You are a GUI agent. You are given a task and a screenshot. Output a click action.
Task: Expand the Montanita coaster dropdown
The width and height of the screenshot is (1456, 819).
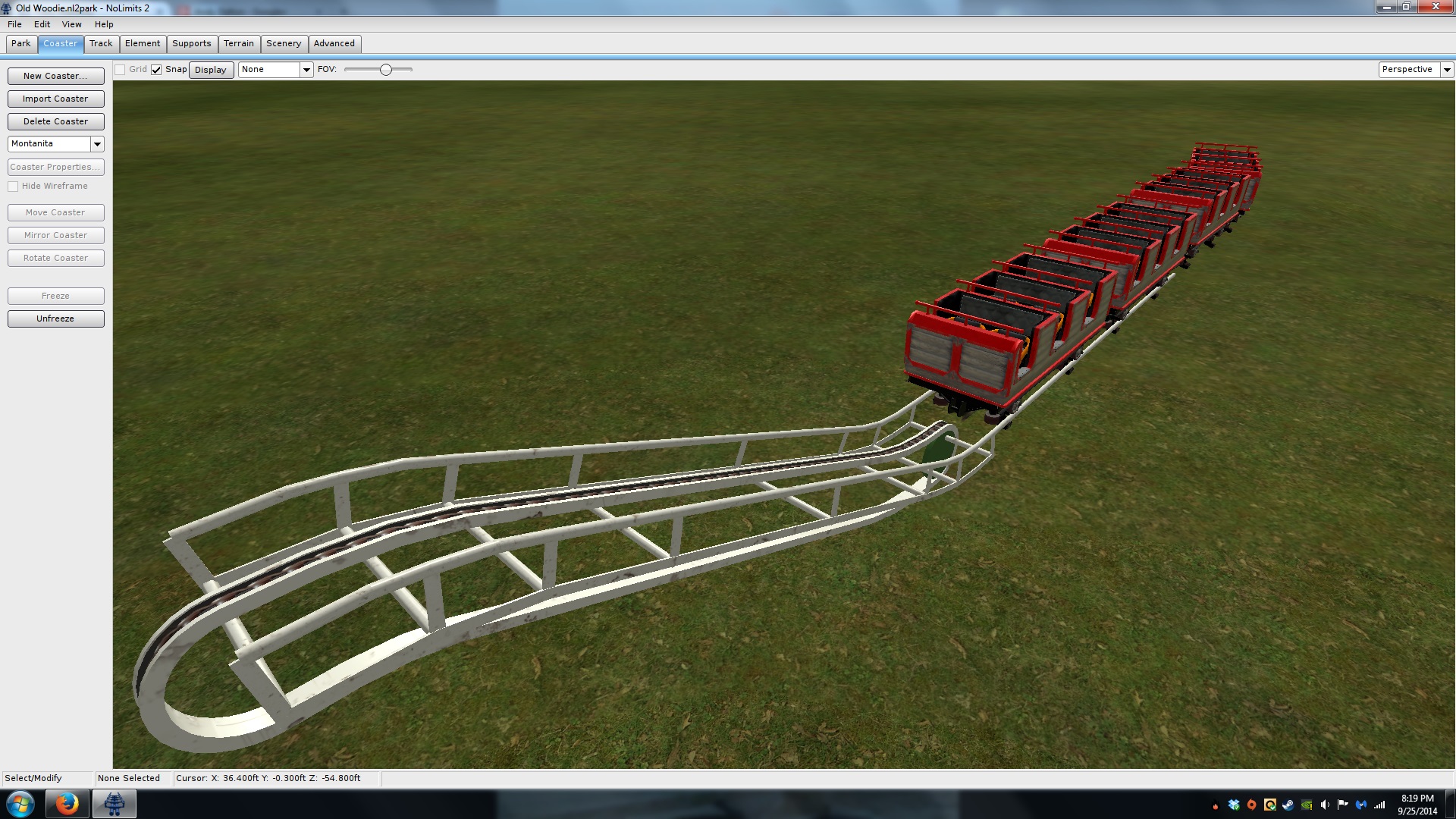(x=97, y=144)
